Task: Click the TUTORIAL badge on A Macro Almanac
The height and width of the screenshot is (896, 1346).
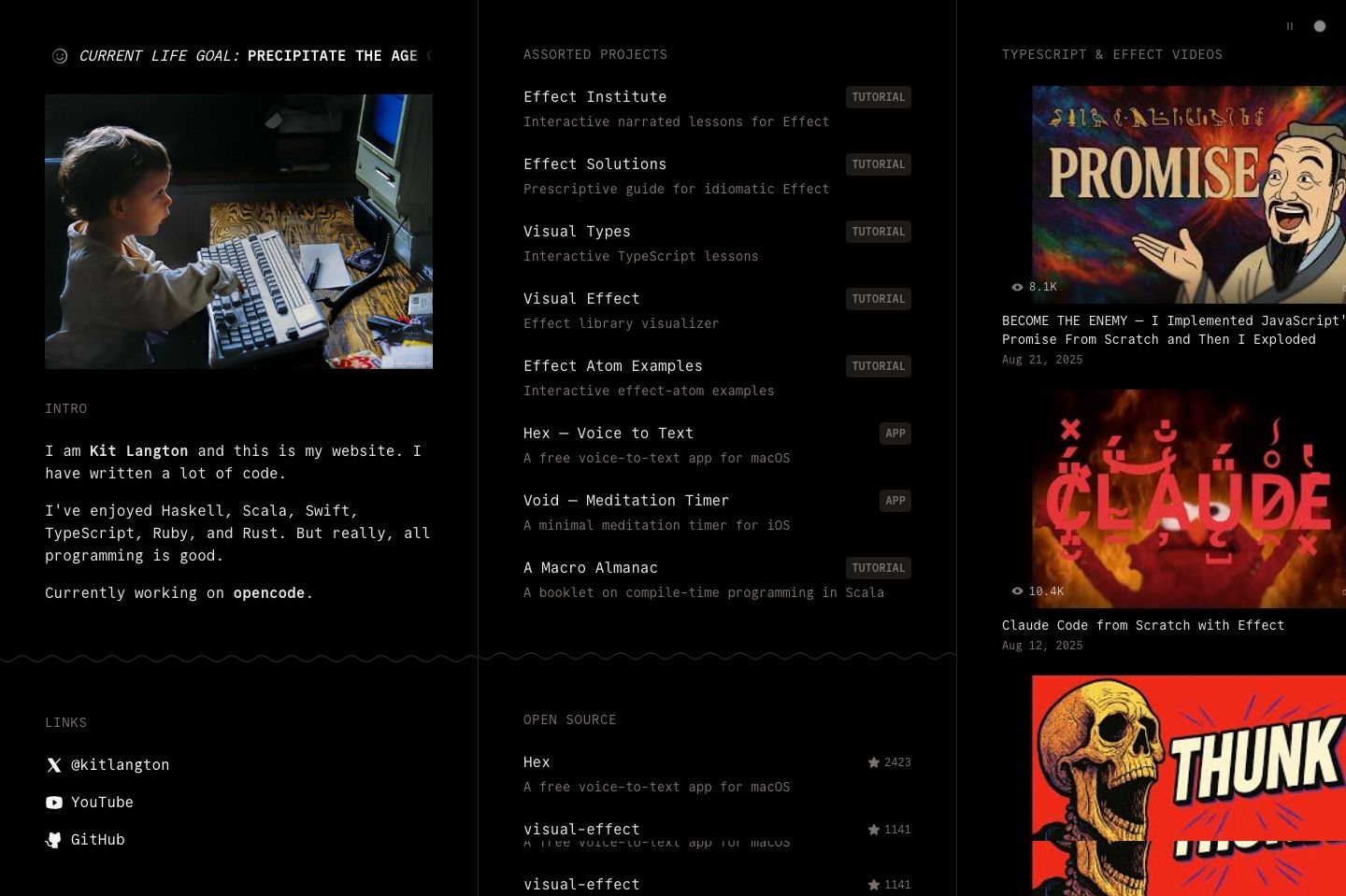Action: tap(879, 568)
